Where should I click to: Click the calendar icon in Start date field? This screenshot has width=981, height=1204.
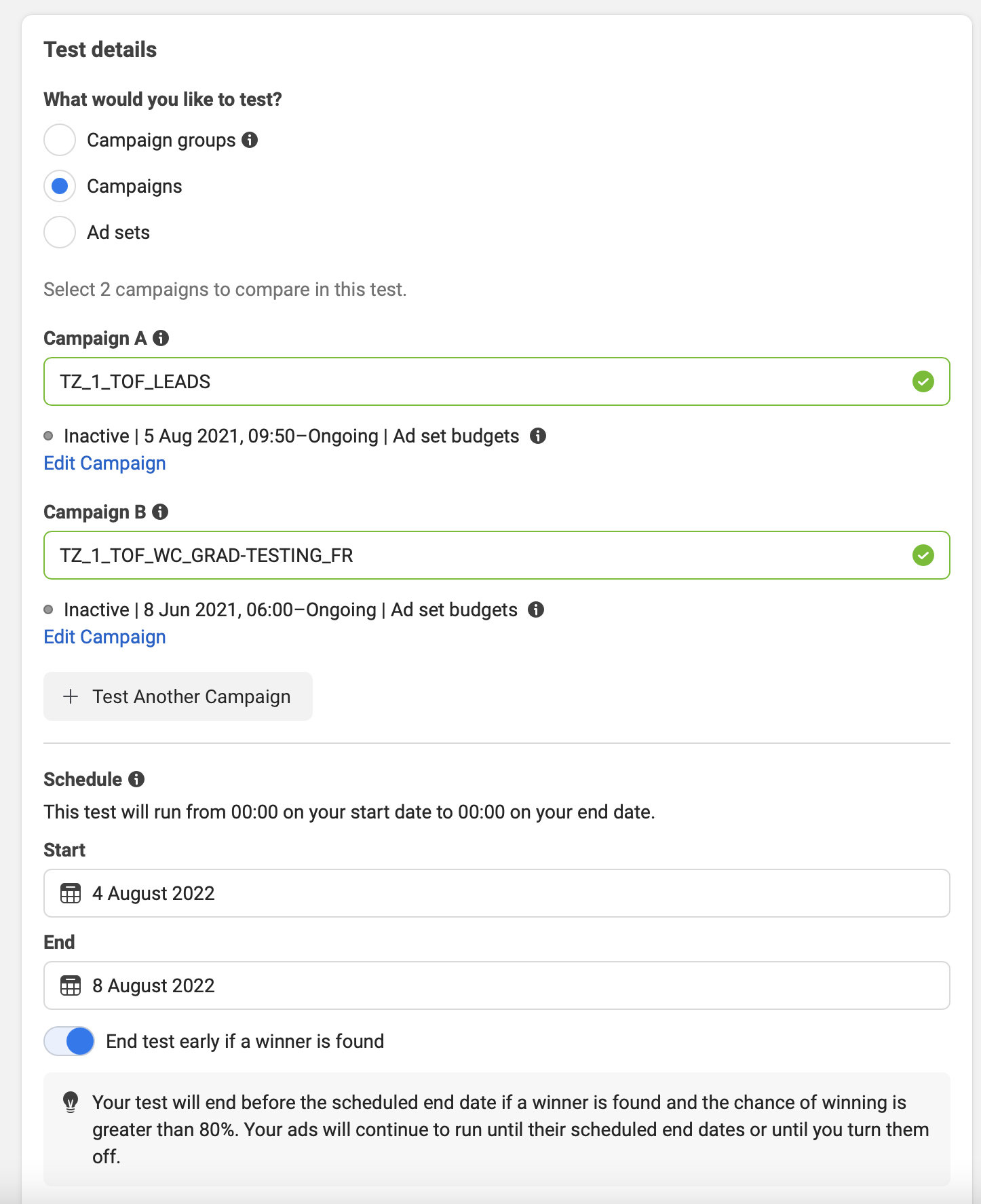71,893
